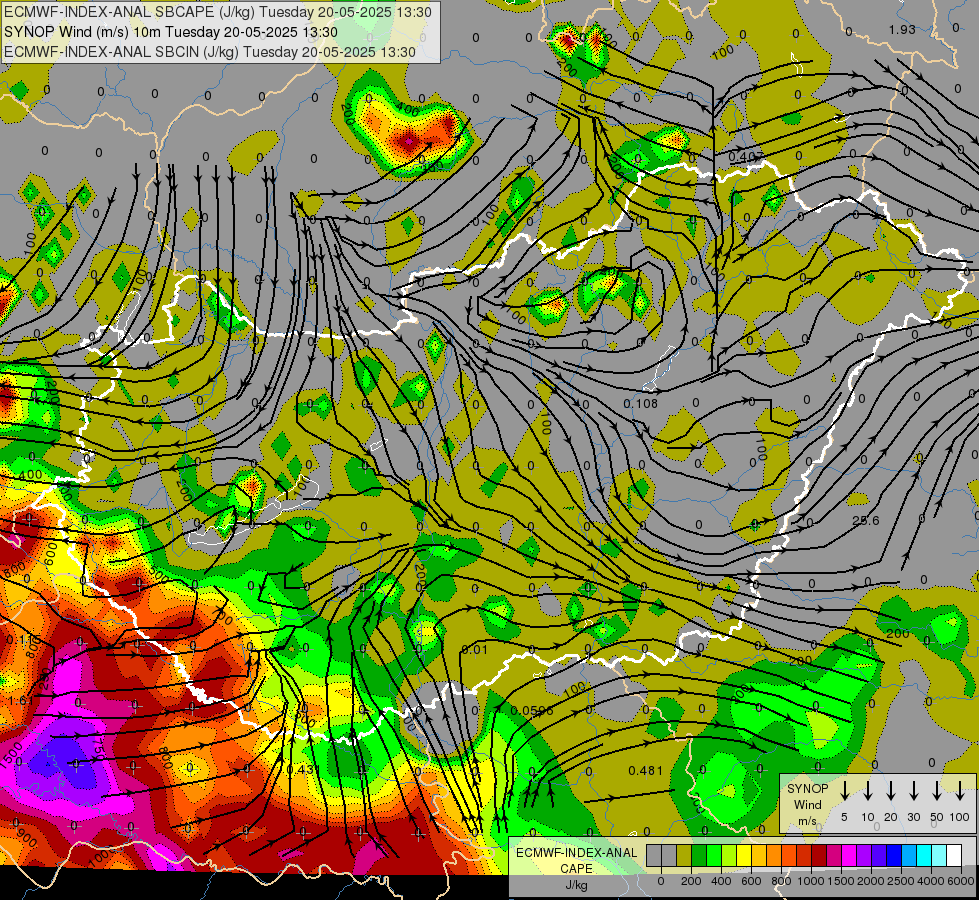This screenshot has width=979, height=900.
Task: Click the 0.407 value on the map
Action: point(746,156)
